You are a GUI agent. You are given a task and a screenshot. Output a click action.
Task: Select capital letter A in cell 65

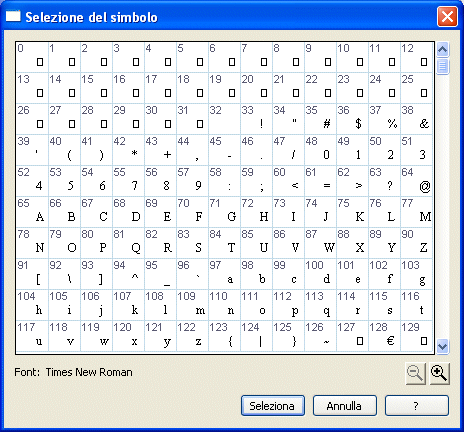coord(32,212)
